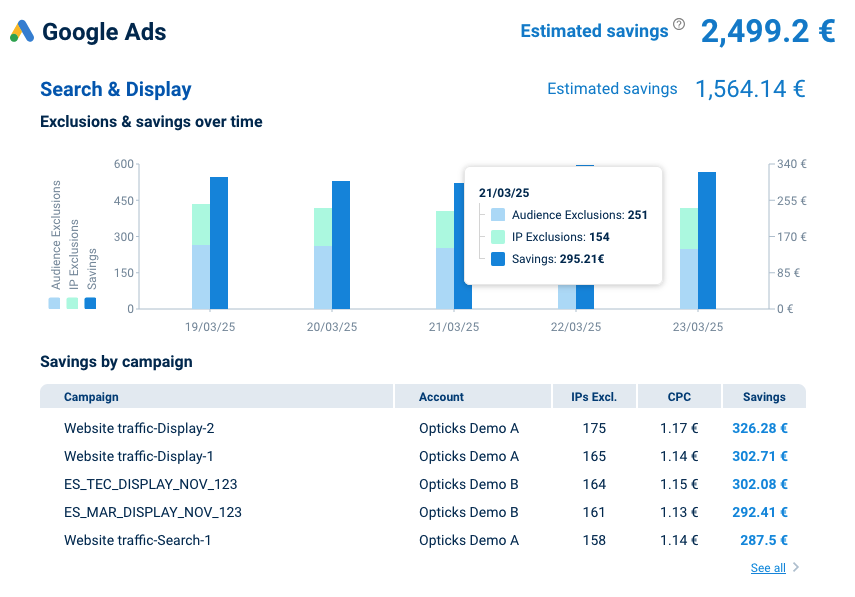Toggle the Savings legend swatch
The image size is (855, 597).
pos(90,303)
